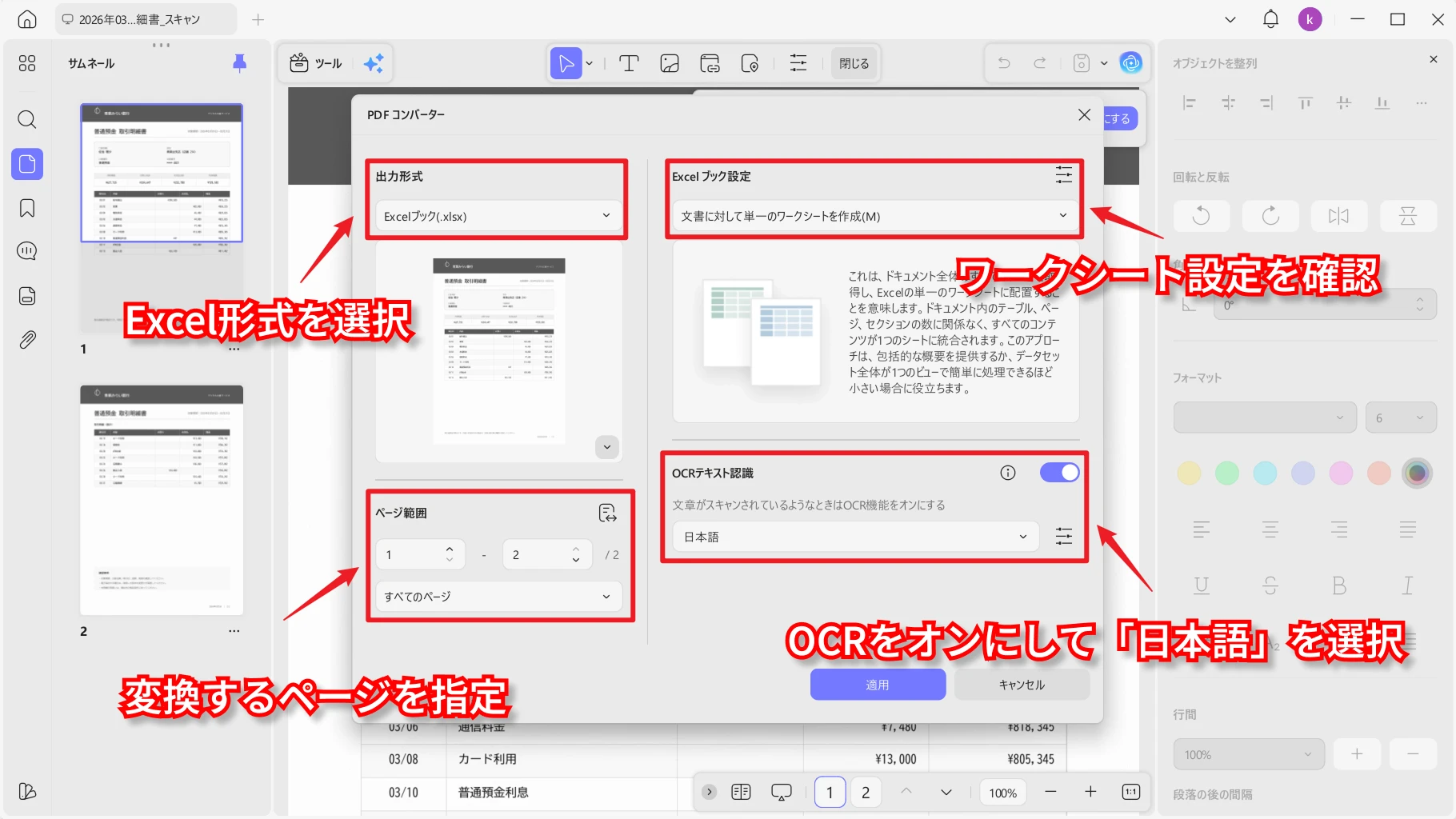Open the custom color wheel swatch
The width and height of the screenshot is (1456, 819).
coord(1417,473)
